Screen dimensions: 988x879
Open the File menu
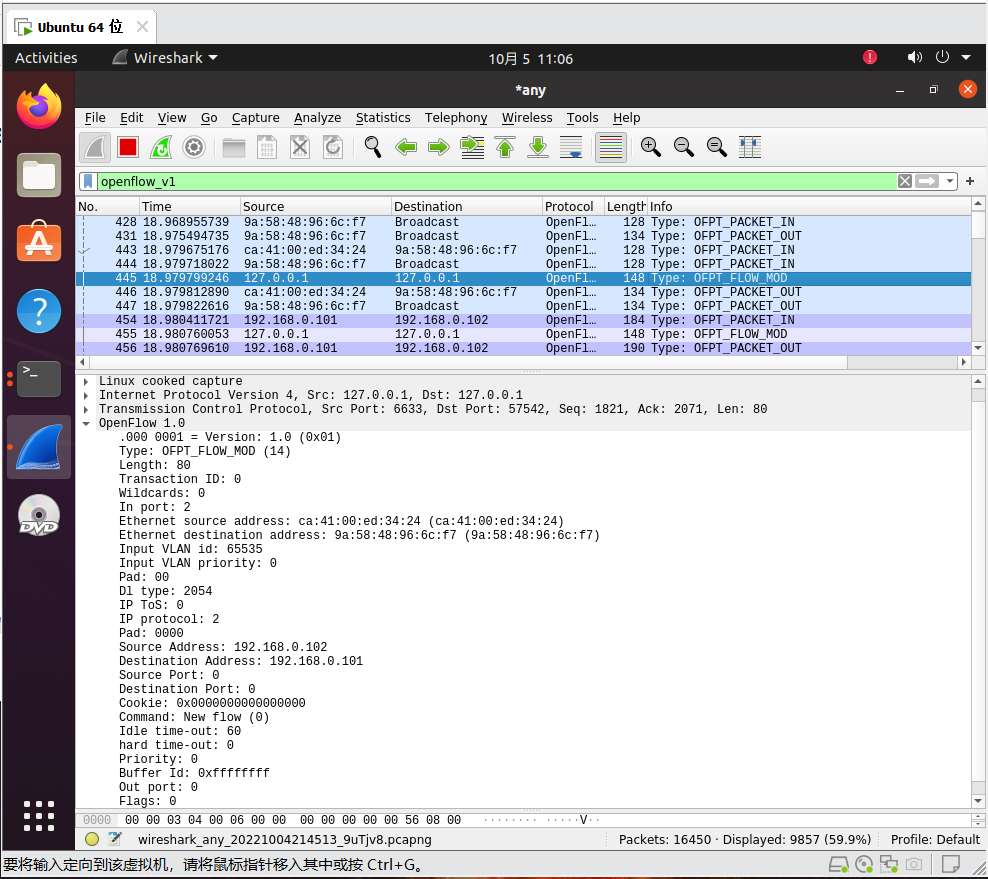click(x=95, y=118)
